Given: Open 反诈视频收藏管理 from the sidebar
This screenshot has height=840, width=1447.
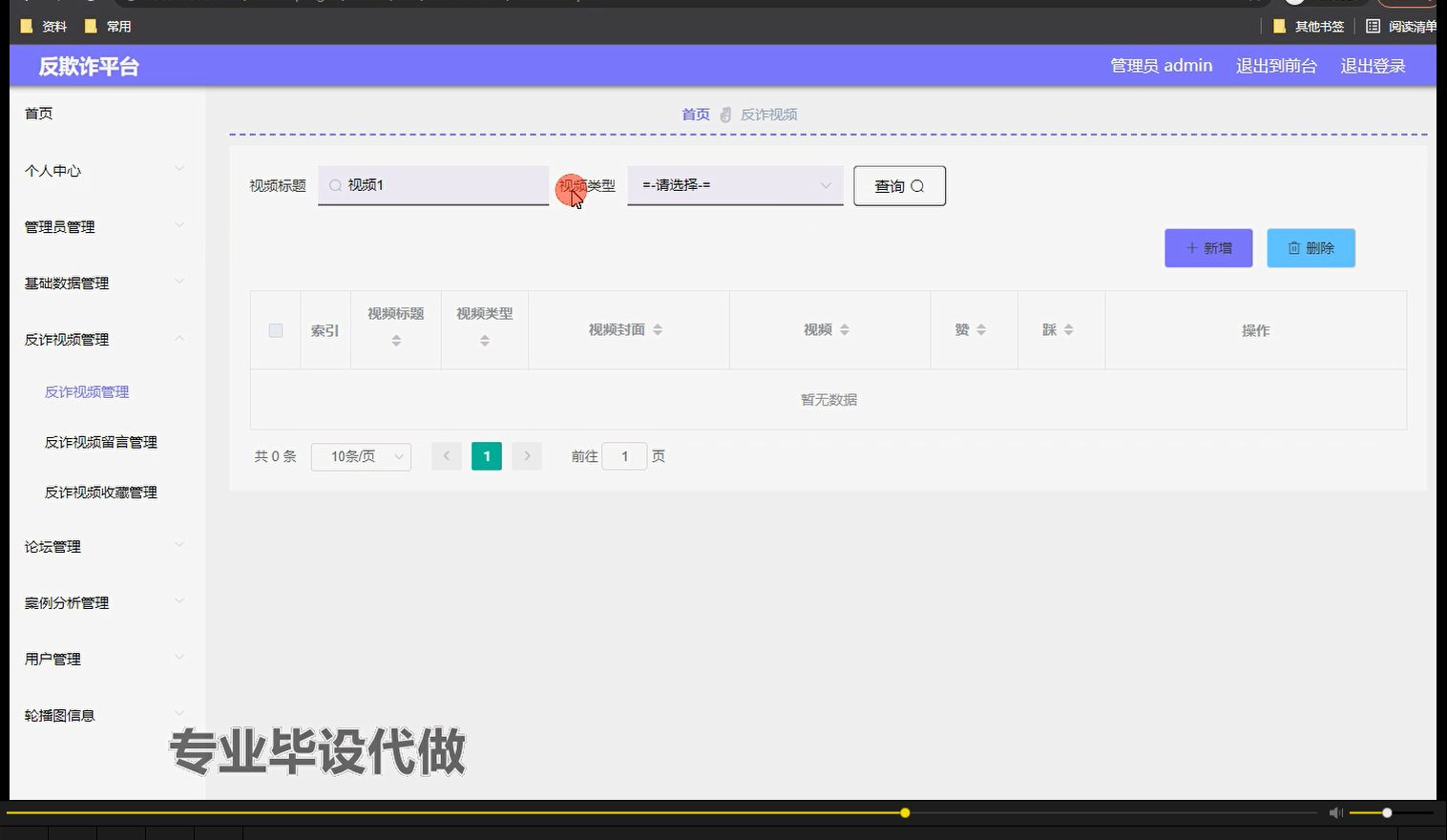Looking at the screenshot, I should pyautogui.click(x=99, y=492).
